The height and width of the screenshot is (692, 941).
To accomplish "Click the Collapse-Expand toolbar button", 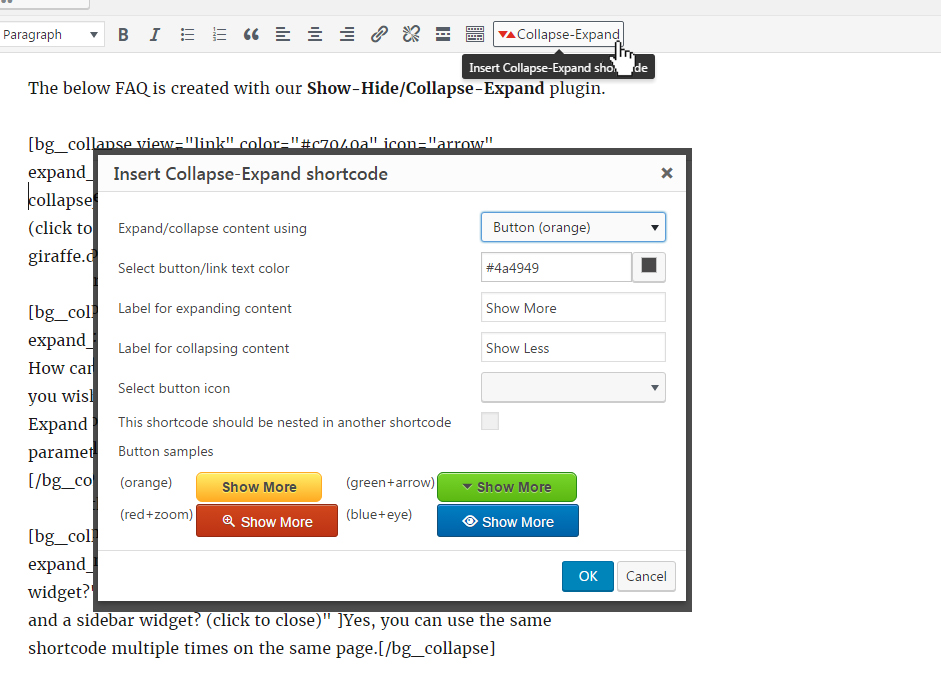I will tap(558, 33).
